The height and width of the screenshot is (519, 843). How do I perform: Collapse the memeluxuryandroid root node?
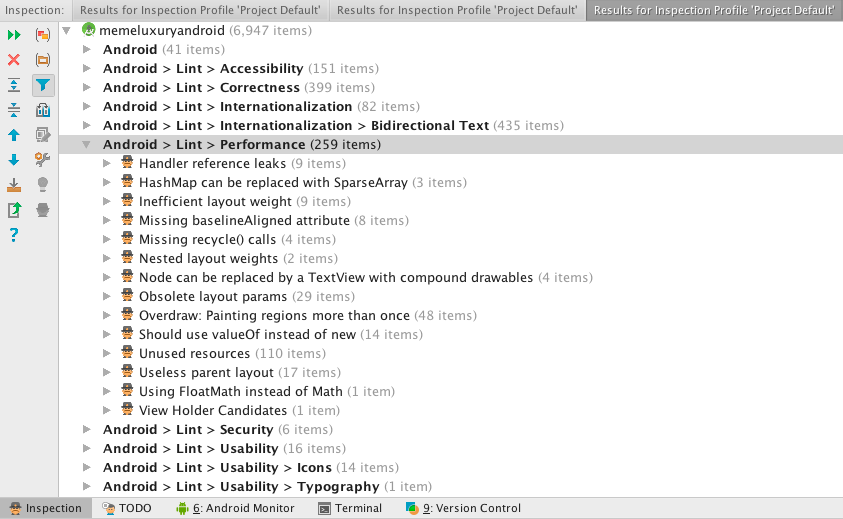pos(67,31)
